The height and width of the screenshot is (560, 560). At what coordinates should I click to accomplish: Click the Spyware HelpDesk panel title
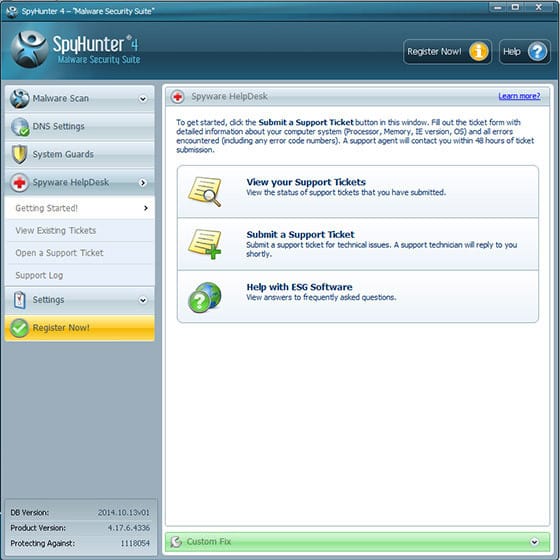229,96
